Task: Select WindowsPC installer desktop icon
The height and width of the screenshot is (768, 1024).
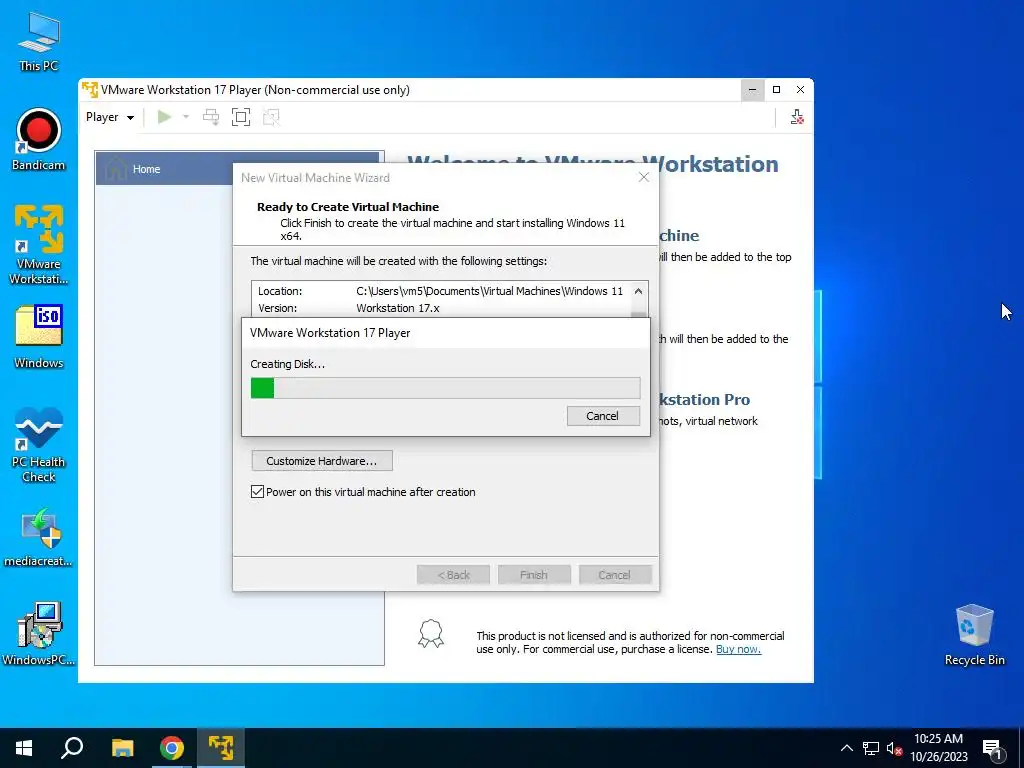Action: click(39, 633)
